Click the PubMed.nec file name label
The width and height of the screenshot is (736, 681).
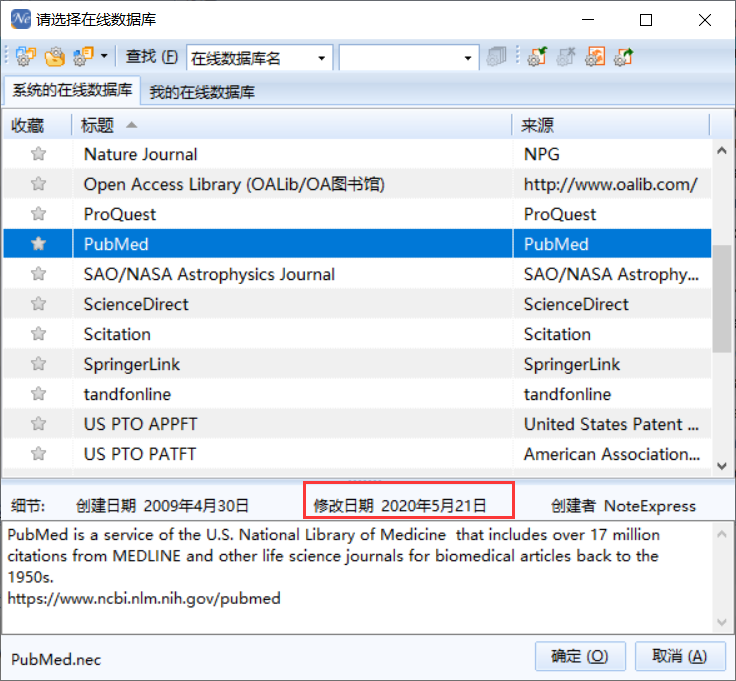(x=56, y=660)
